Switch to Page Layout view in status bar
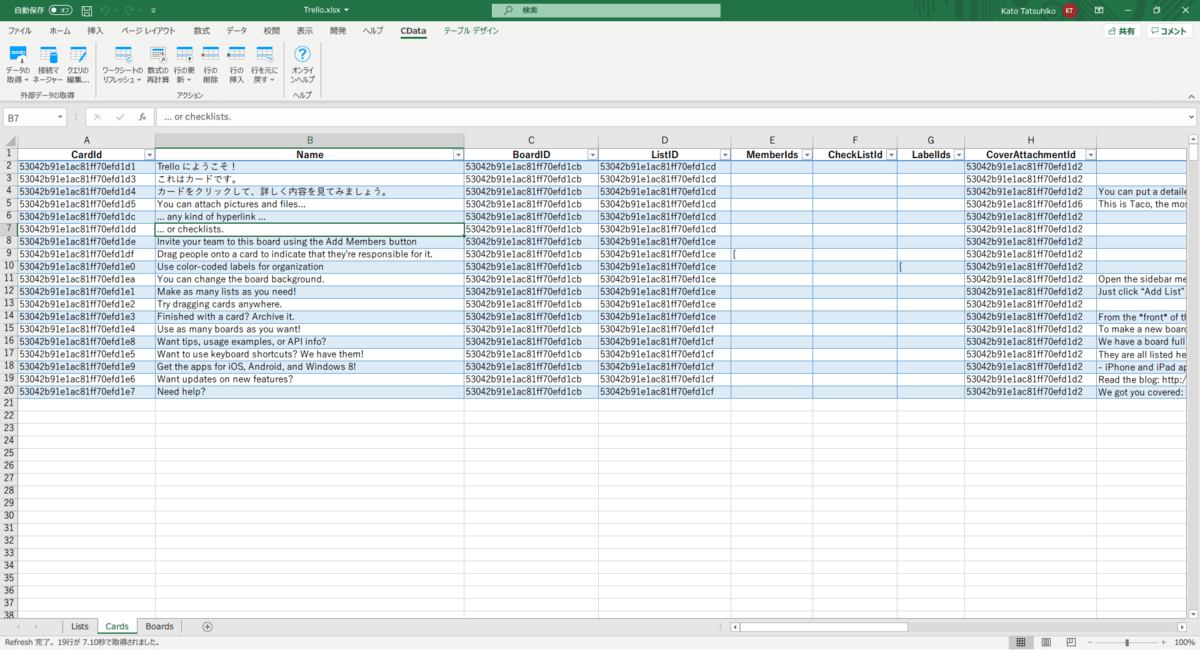1200x650 pixels. pos(1045,642)
